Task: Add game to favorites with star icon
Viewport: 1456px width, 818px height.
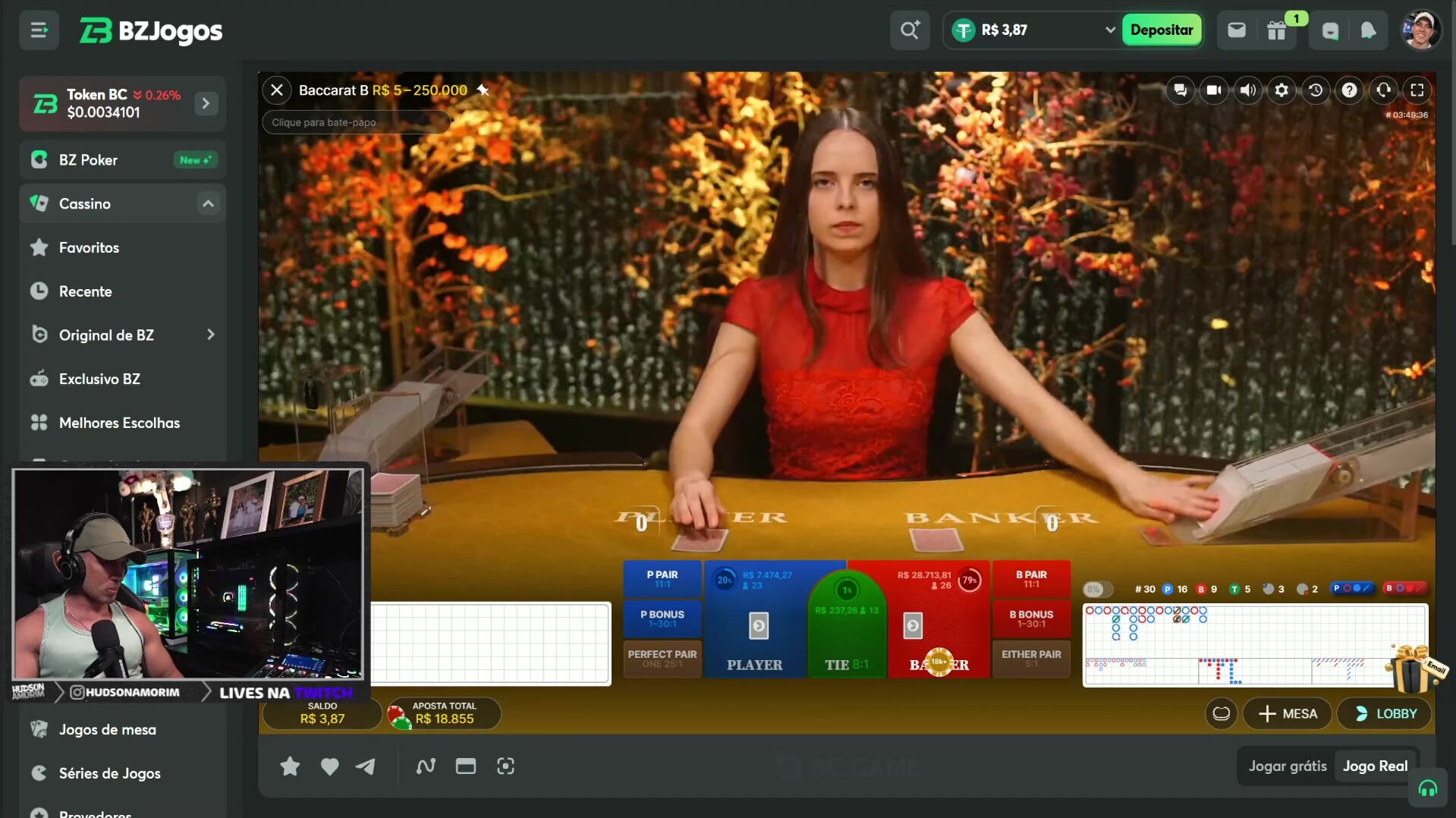Action: [x=289, y=766]
